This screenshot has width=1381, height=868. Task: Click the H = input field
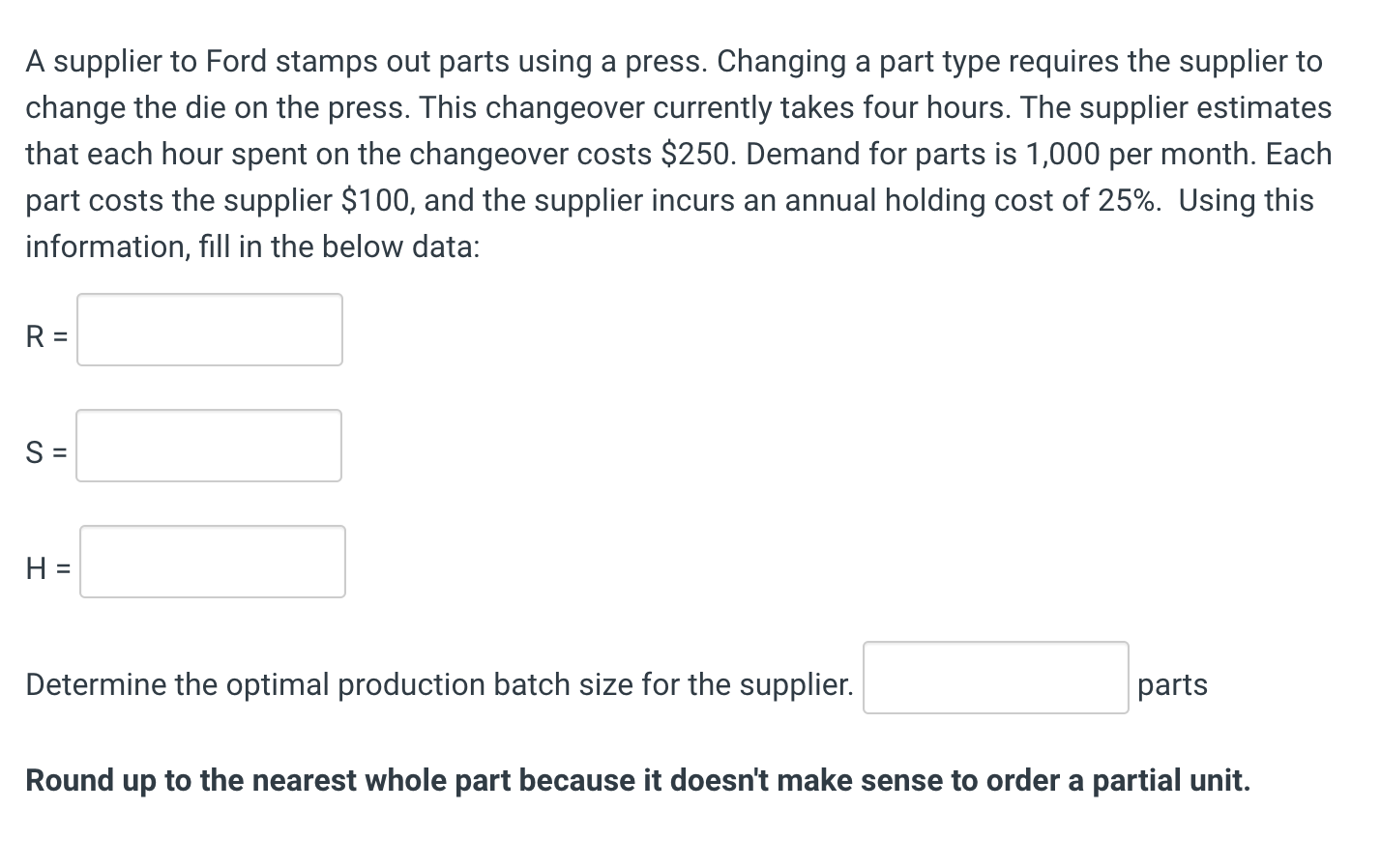pos(212,562)
